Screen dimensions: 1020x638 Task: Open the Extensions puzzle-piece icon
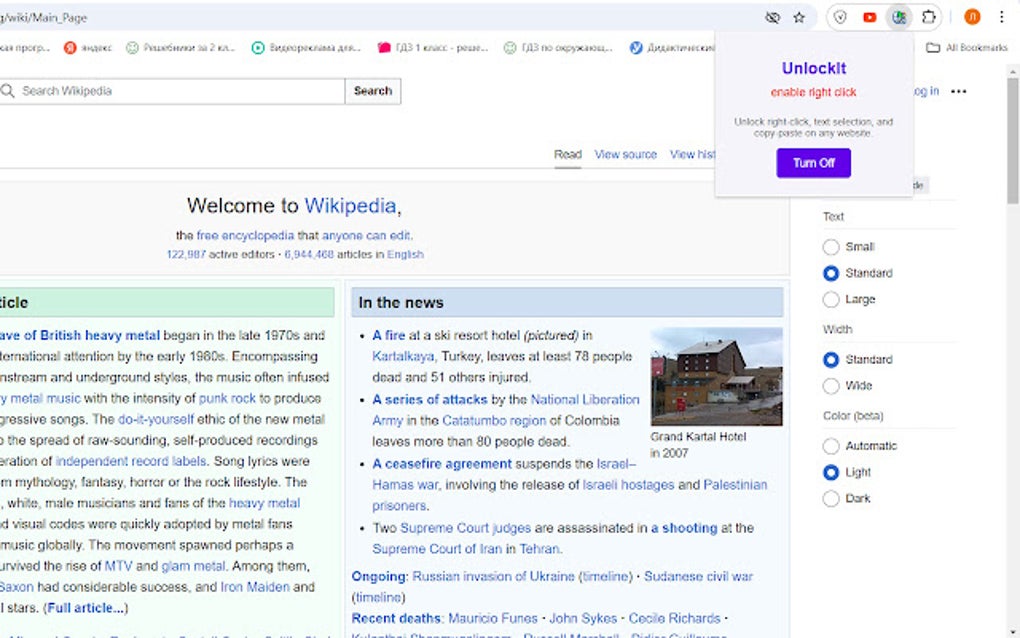[928, 17]
